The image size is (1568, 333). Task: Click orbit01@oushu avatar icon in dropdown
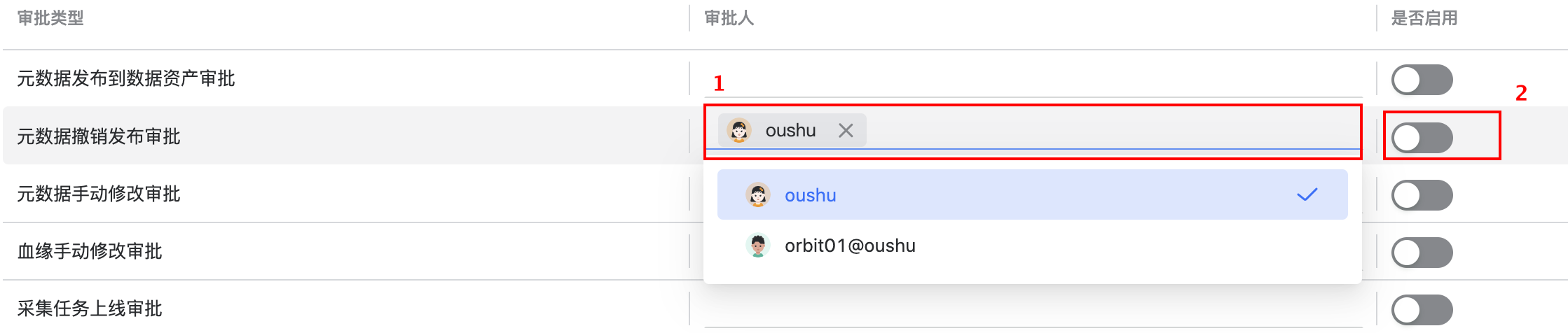[x=758, y=246]
